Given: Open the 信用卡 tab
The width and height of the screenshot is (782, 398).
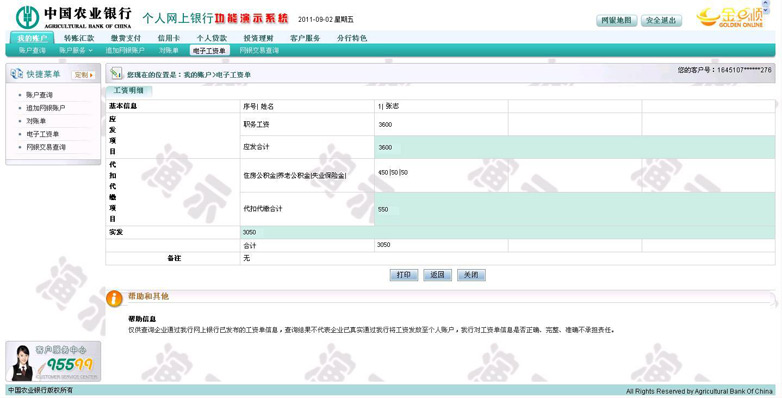Looking at the screenshot, I should [169, 38].
